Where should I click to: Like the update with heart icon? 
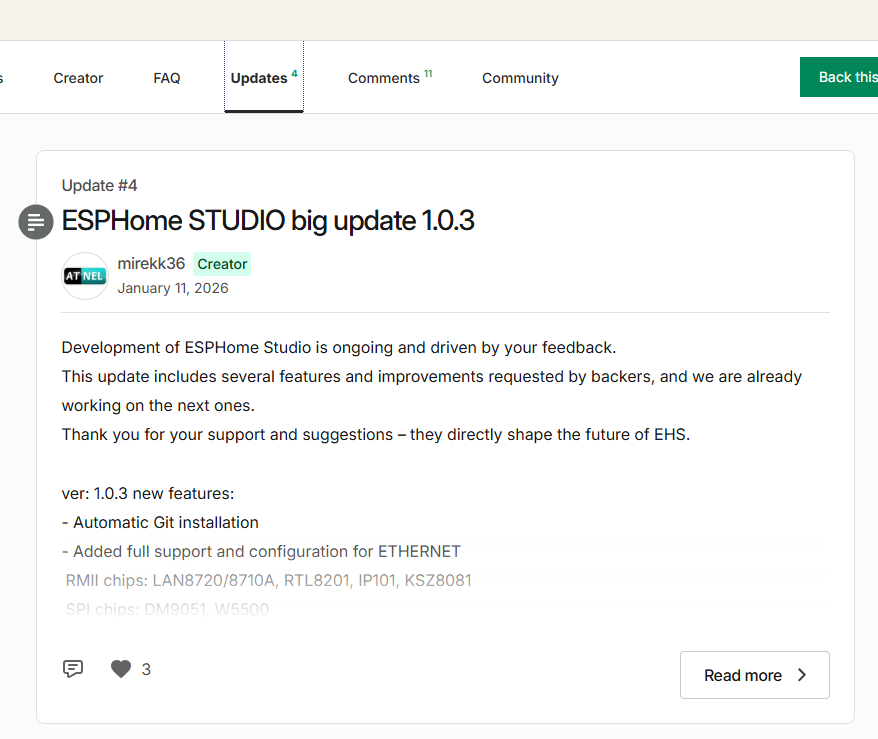pos(120,668)
